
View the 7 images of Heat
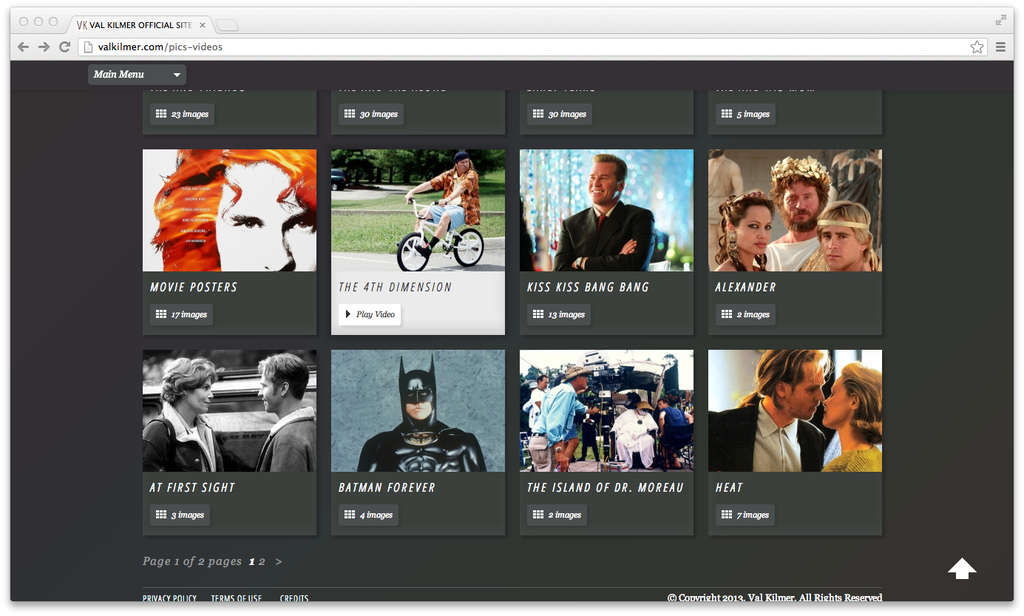pyautogui.click(x=745, y=515)
